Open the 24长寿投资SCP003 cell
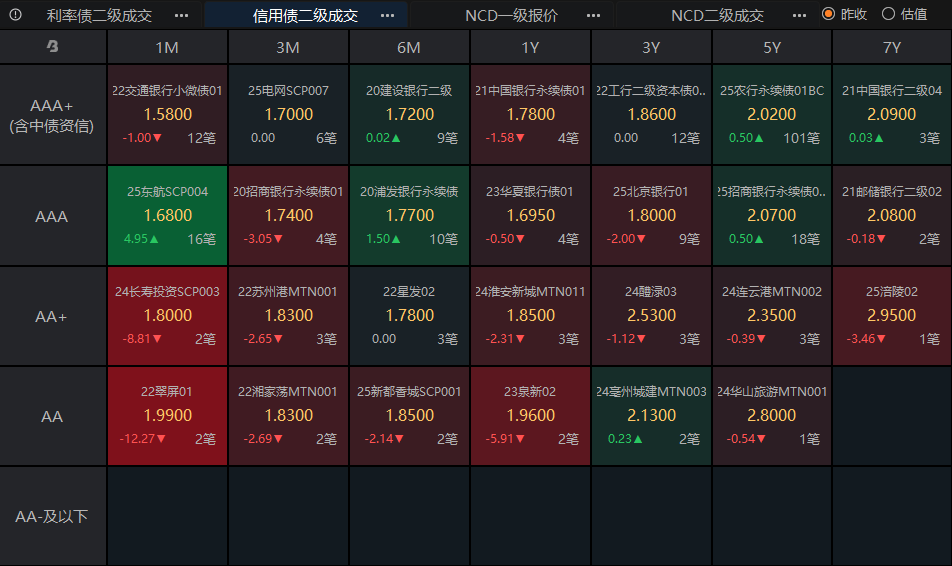Screen dimensions: 952x566 coord(168,316)
